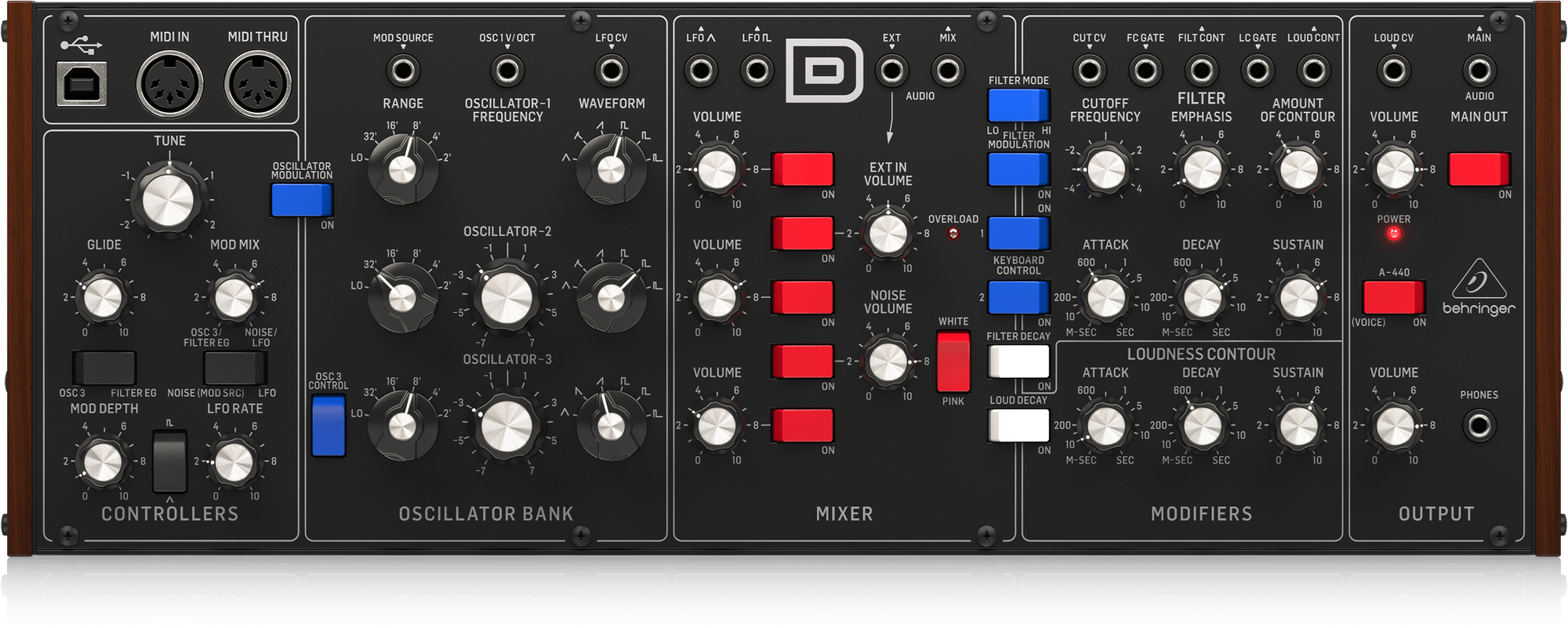
Task: Toggle the OSC 3 Control switch
Action: click(328, 426)
